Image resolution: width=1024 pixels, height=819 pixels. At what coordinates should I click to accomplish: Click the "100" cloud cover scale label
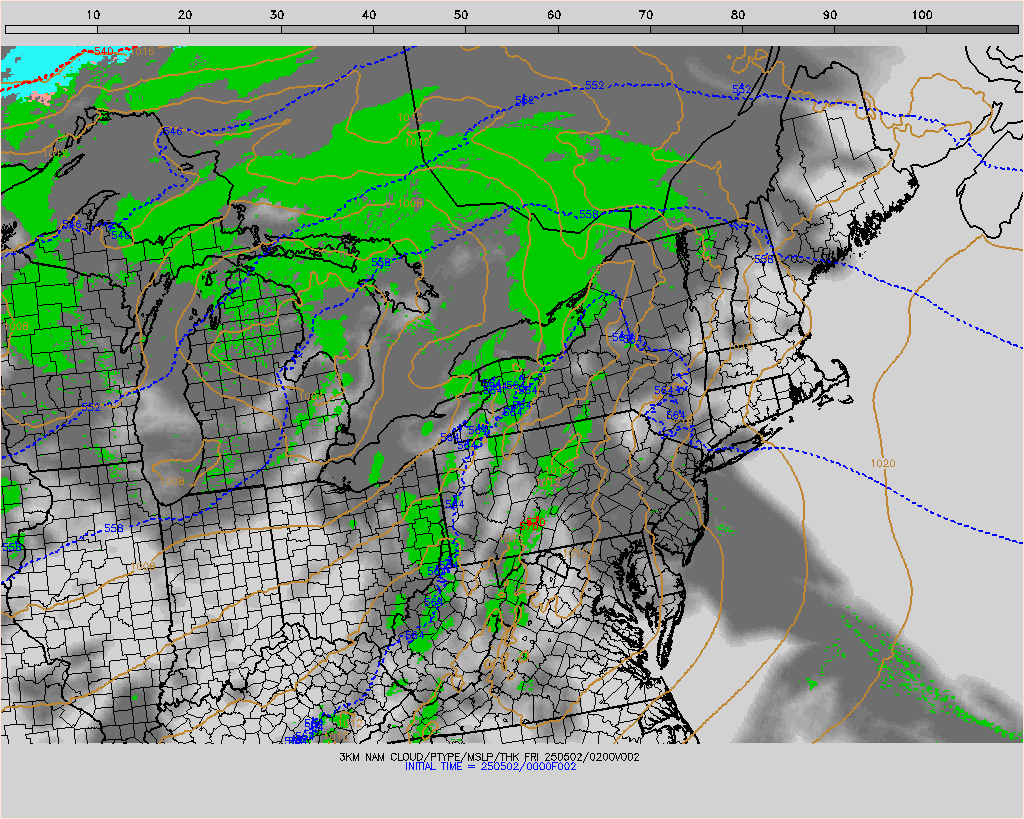(x=922, y=15)
